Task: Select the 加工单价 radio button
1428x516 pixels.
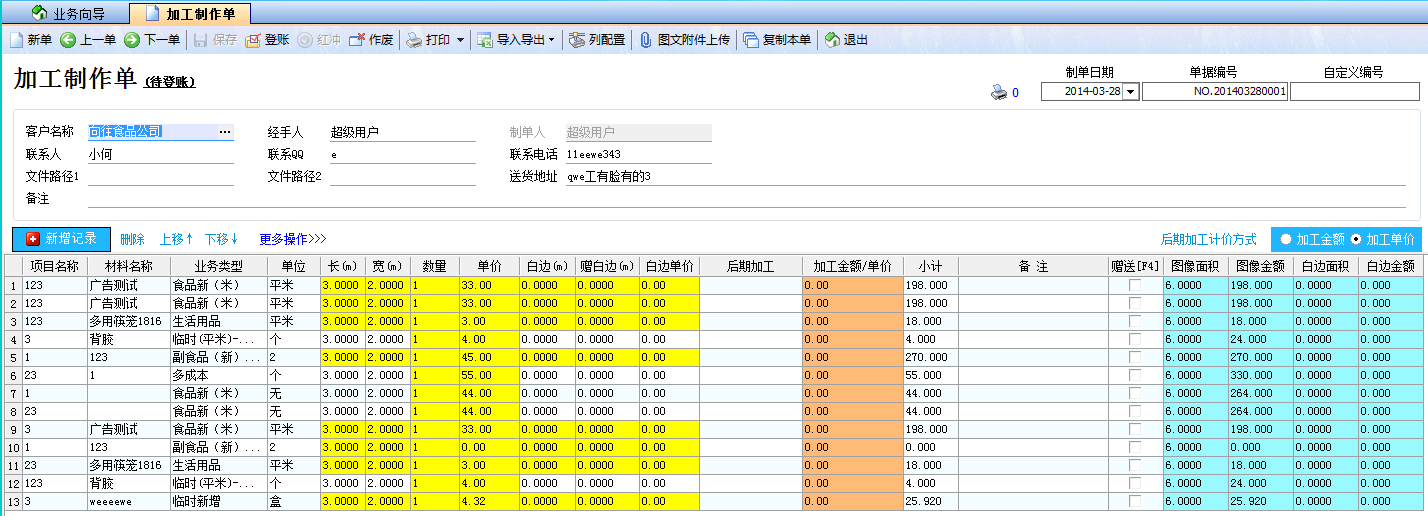Action: 1355,239
